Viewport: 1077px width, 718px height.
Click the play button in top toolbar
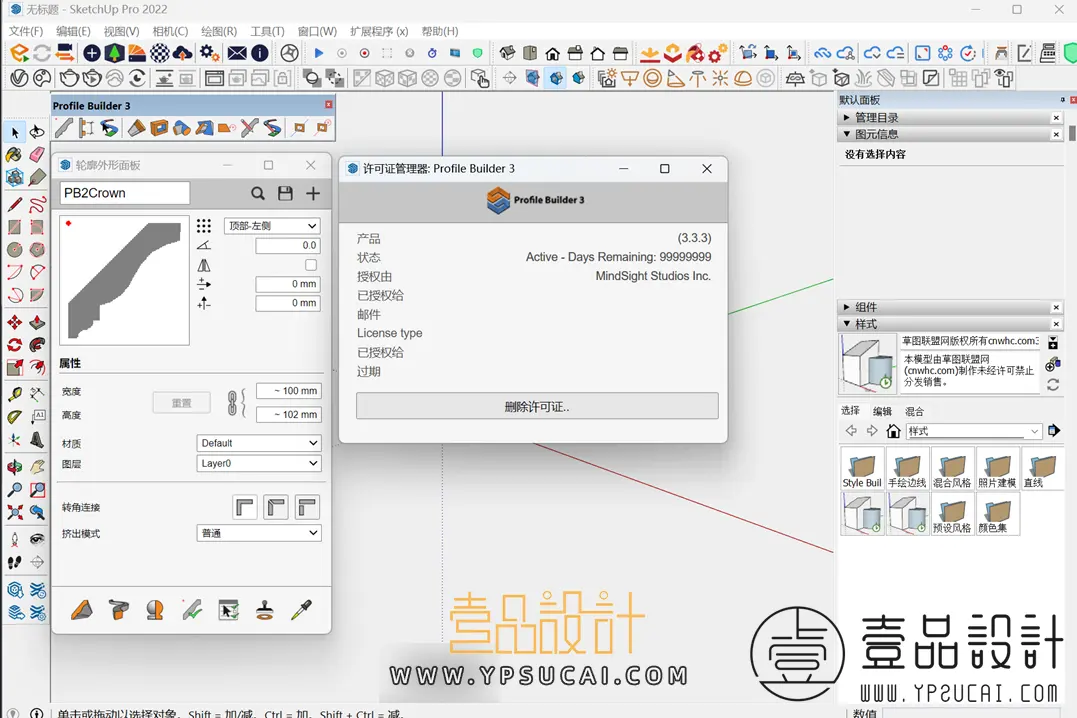pyautogui.click(x=319, y=53)
